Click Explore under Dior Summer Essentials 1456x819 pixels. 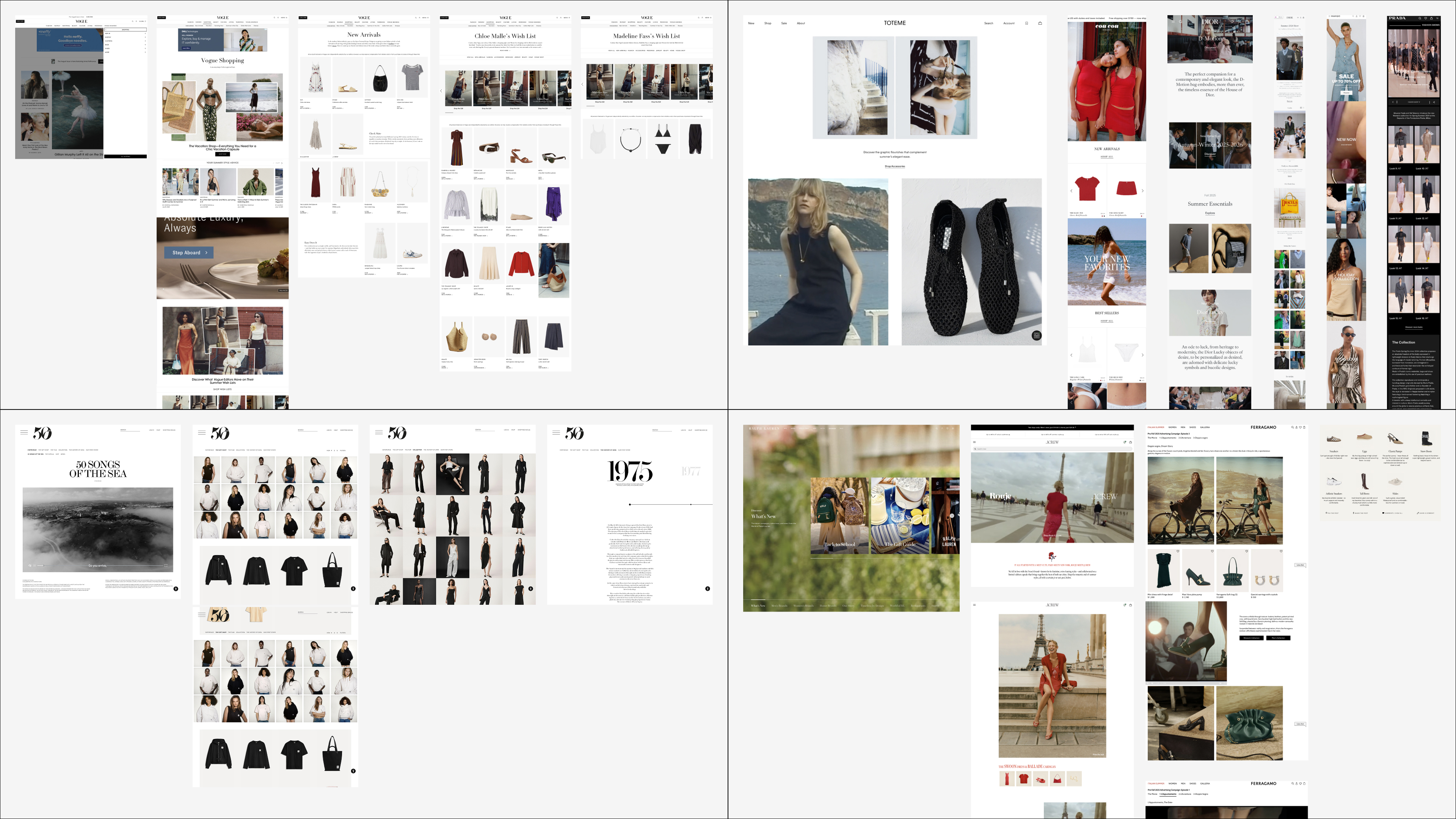(x=1210, y=213)
